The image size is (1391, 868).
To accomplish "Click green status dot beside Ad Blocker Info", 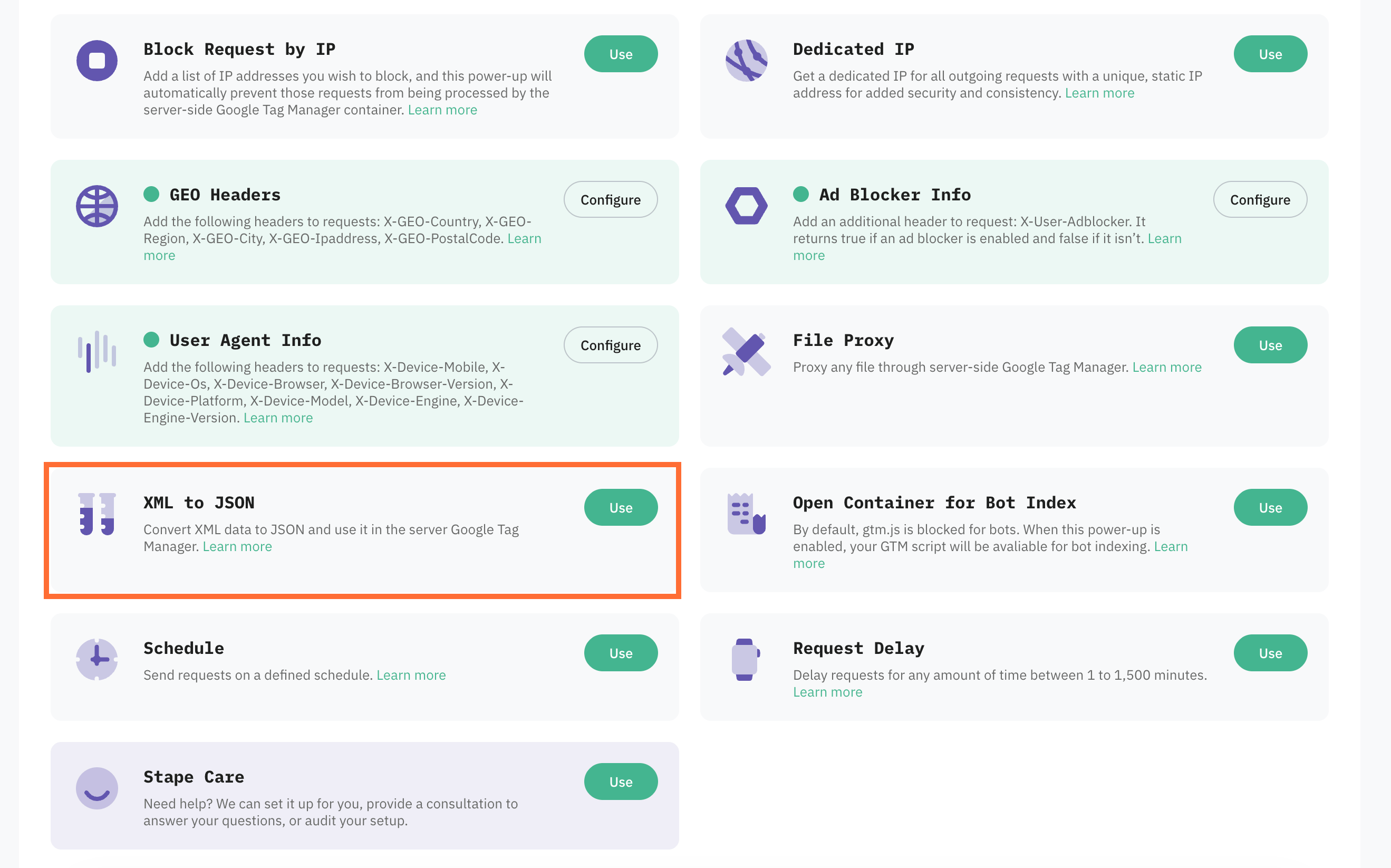I will pos(801,194).
